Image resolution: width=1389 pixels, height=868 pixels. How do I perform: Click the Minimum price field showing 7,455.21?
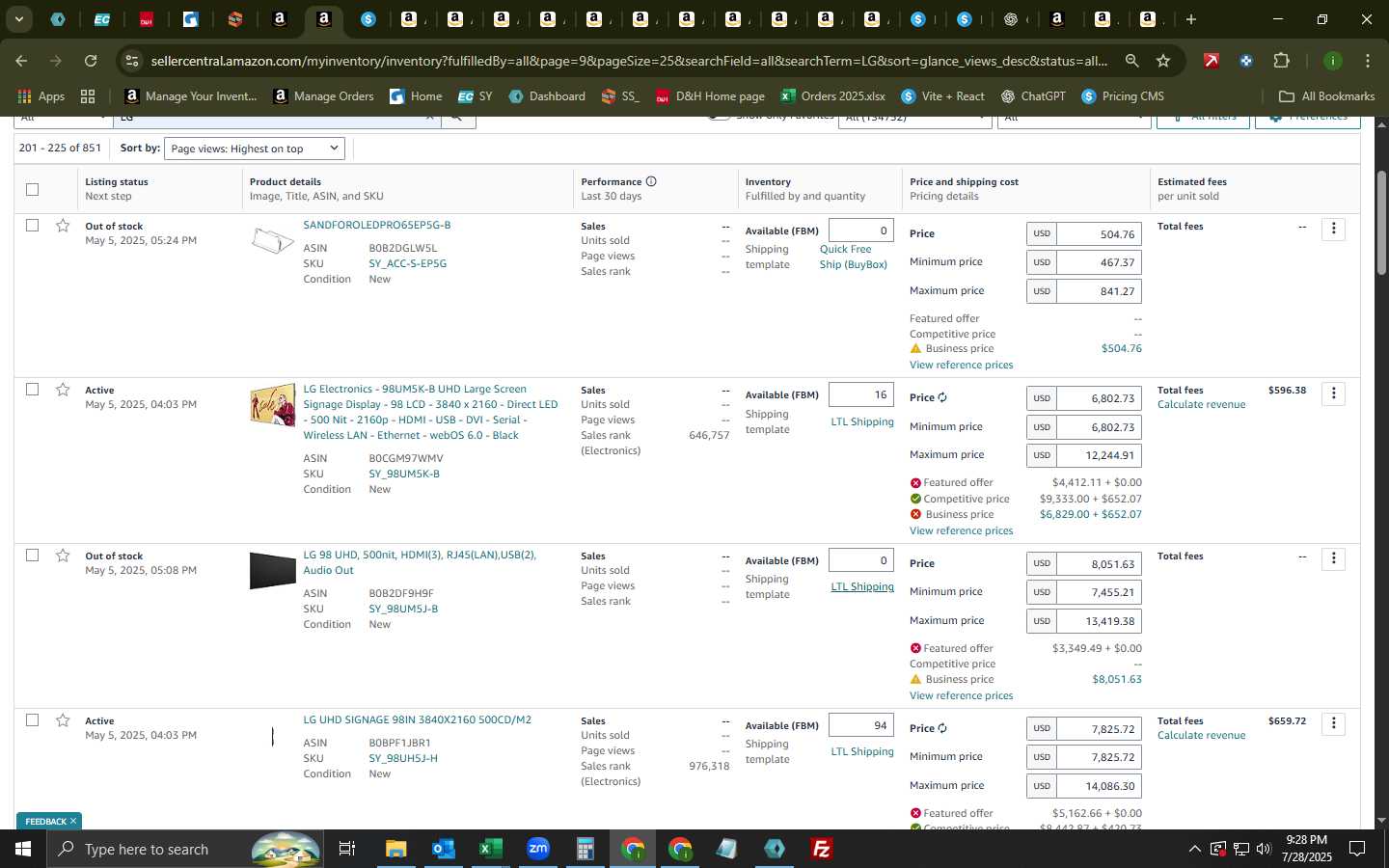coord(1100,592)
